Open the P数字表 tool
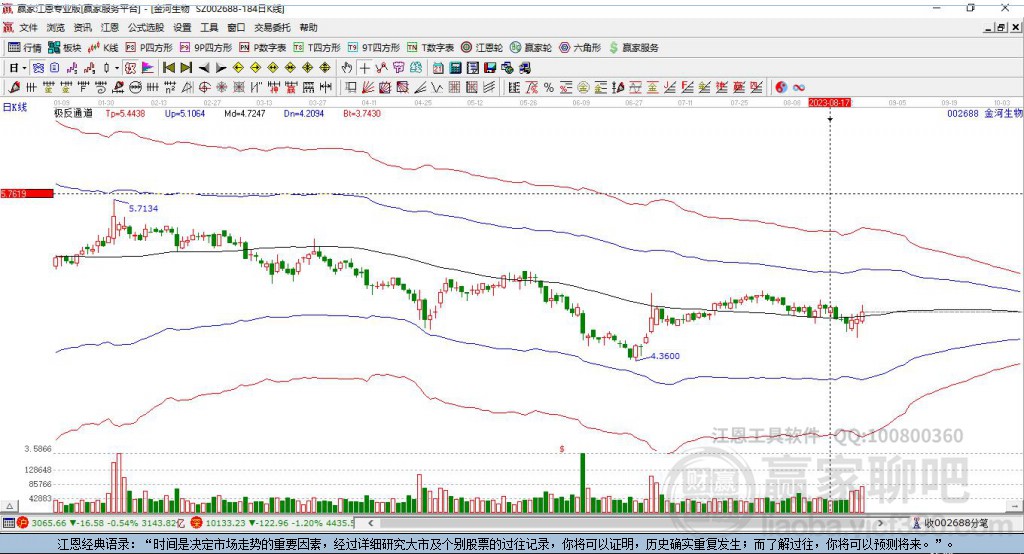The height and width of the screenshot is (554, 1024). point(263,48)
